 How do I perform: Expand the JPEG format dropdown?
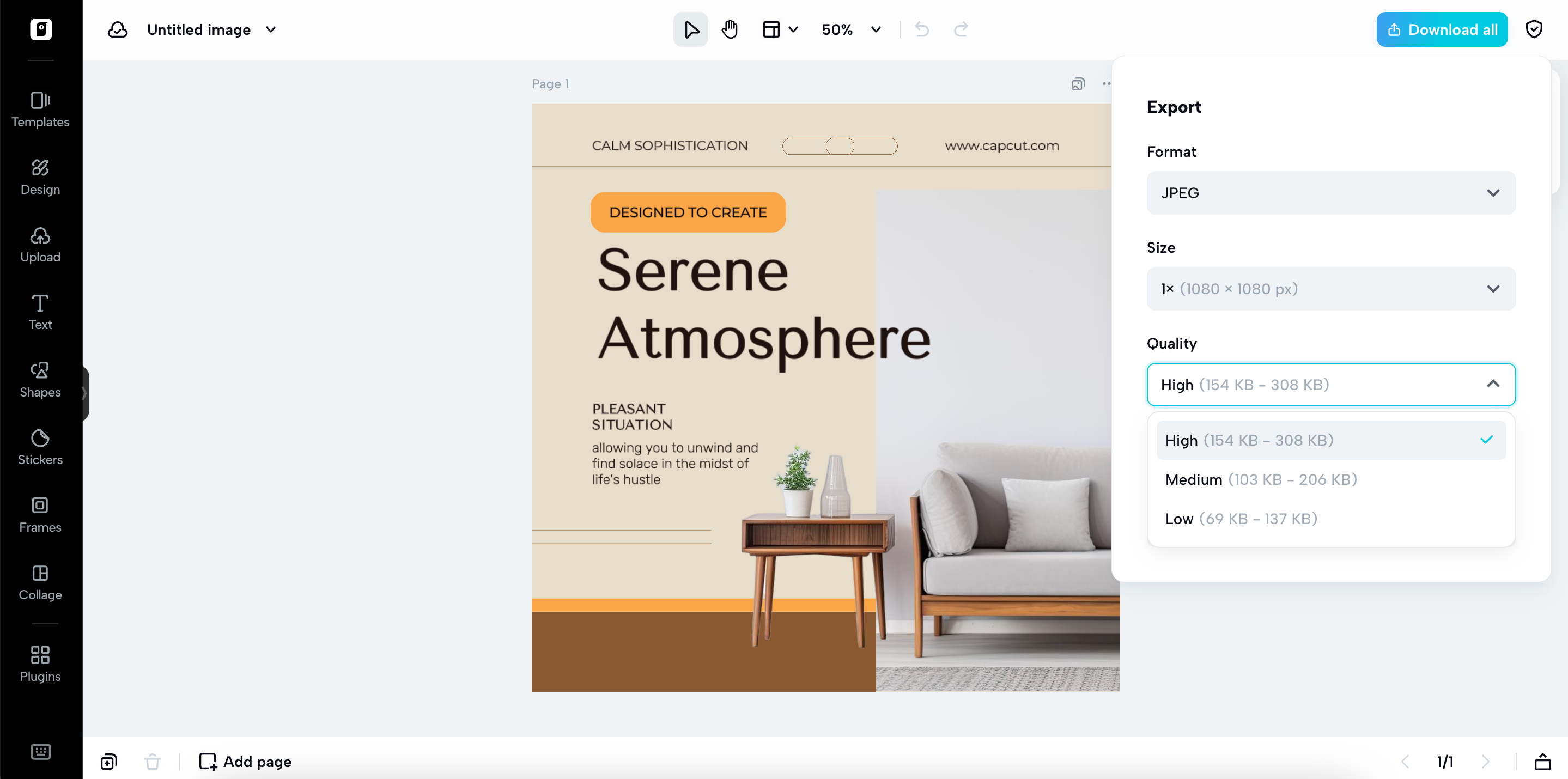point(1330,193)
